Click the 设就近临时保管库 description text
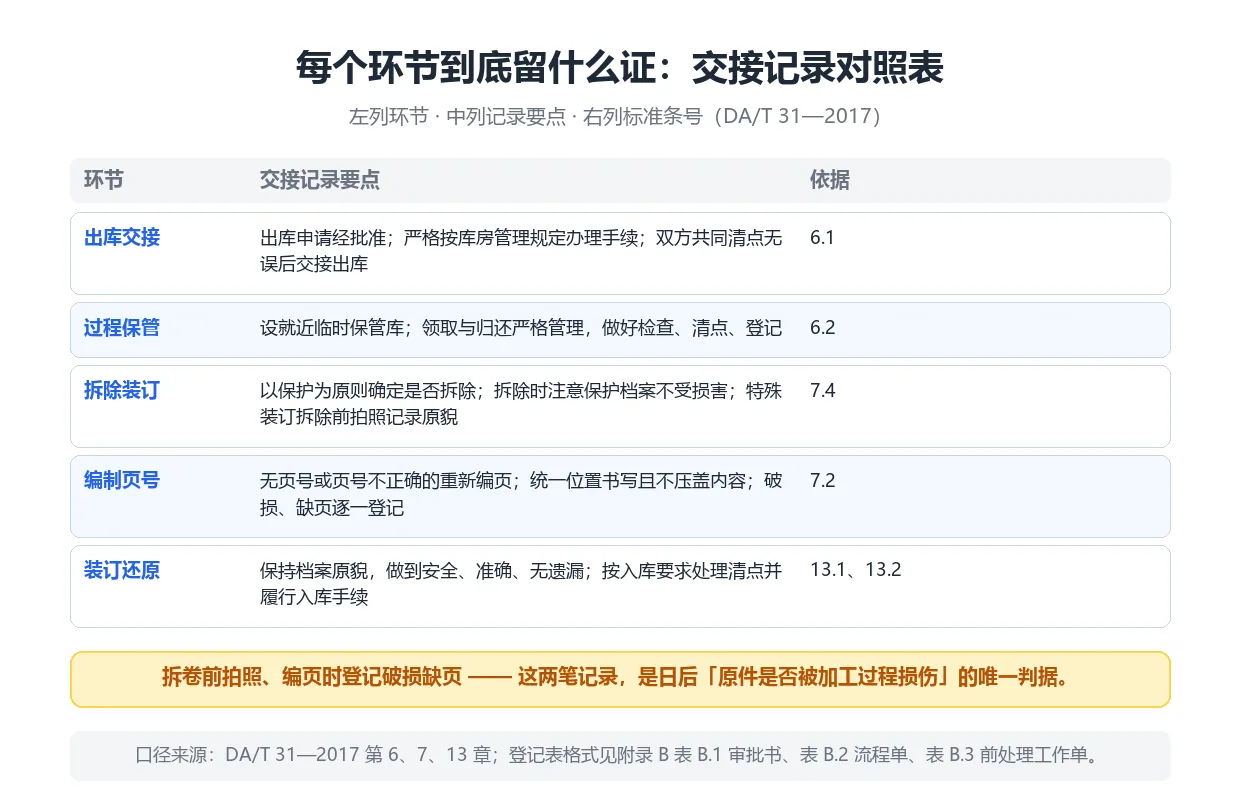This screenshot has height=806, width=1240. [x=521, y=328]
